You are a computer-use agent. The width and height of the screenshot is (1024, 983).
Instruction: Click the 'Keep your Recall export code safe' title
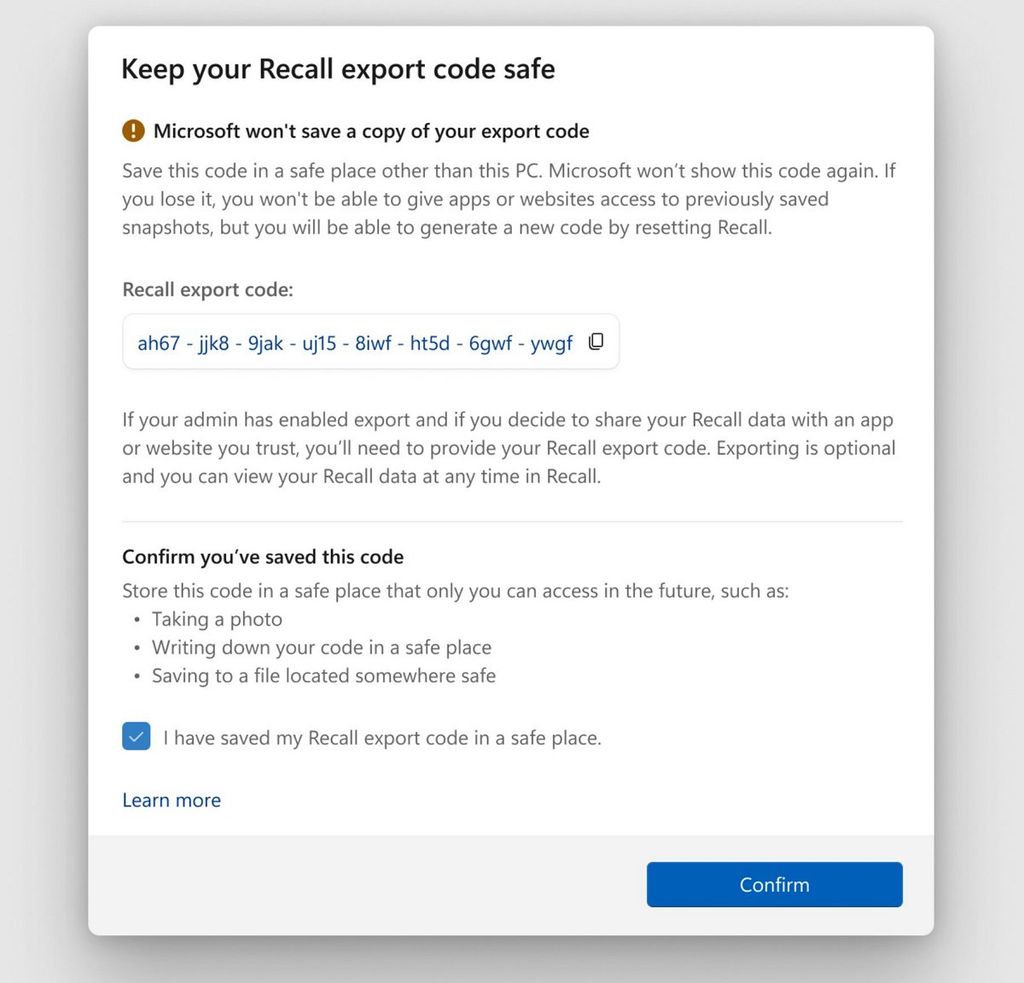[338, 69]
